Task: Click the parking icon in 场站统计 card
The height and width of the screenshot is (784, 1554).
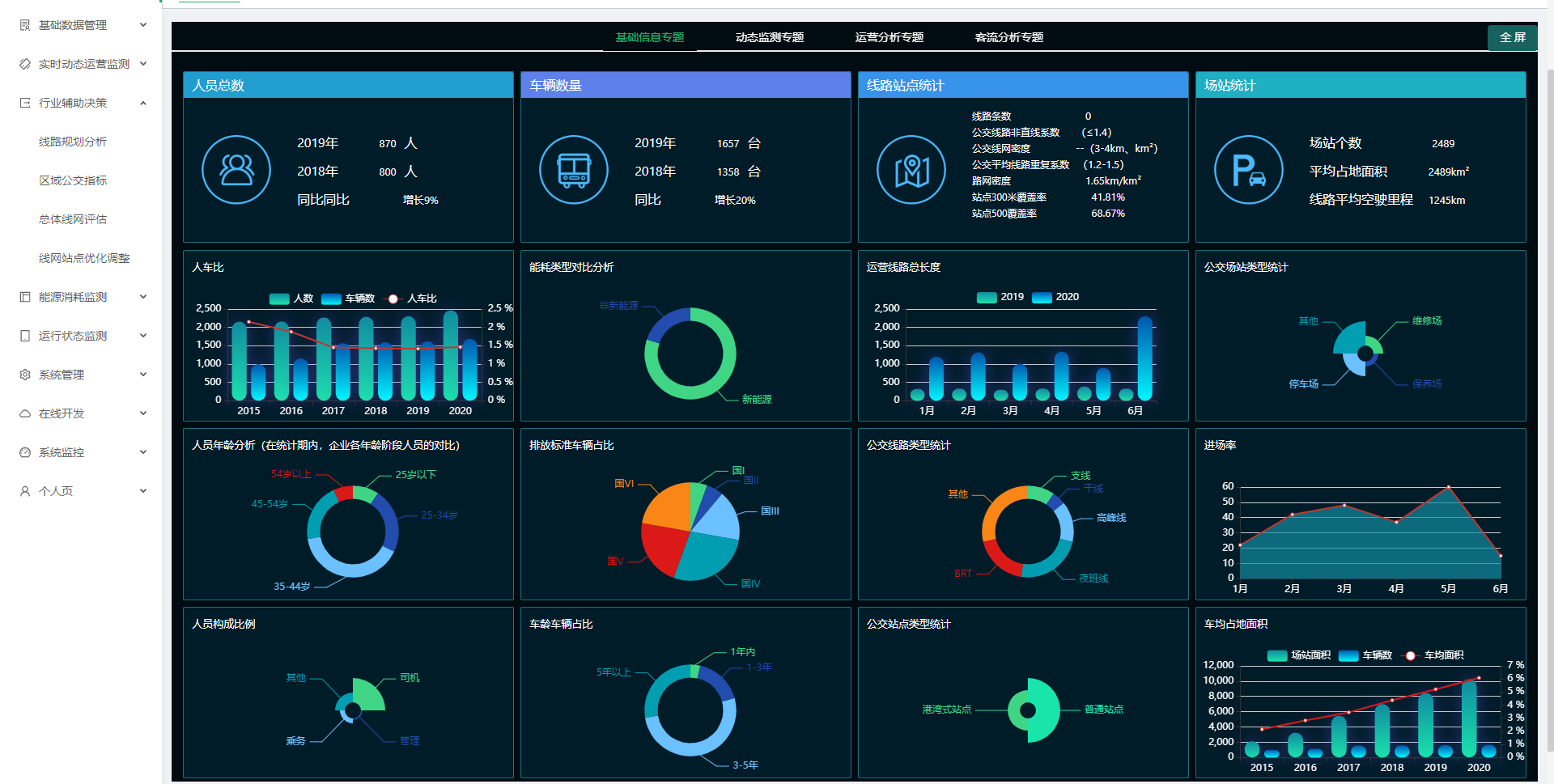Action: point(1249,170)
